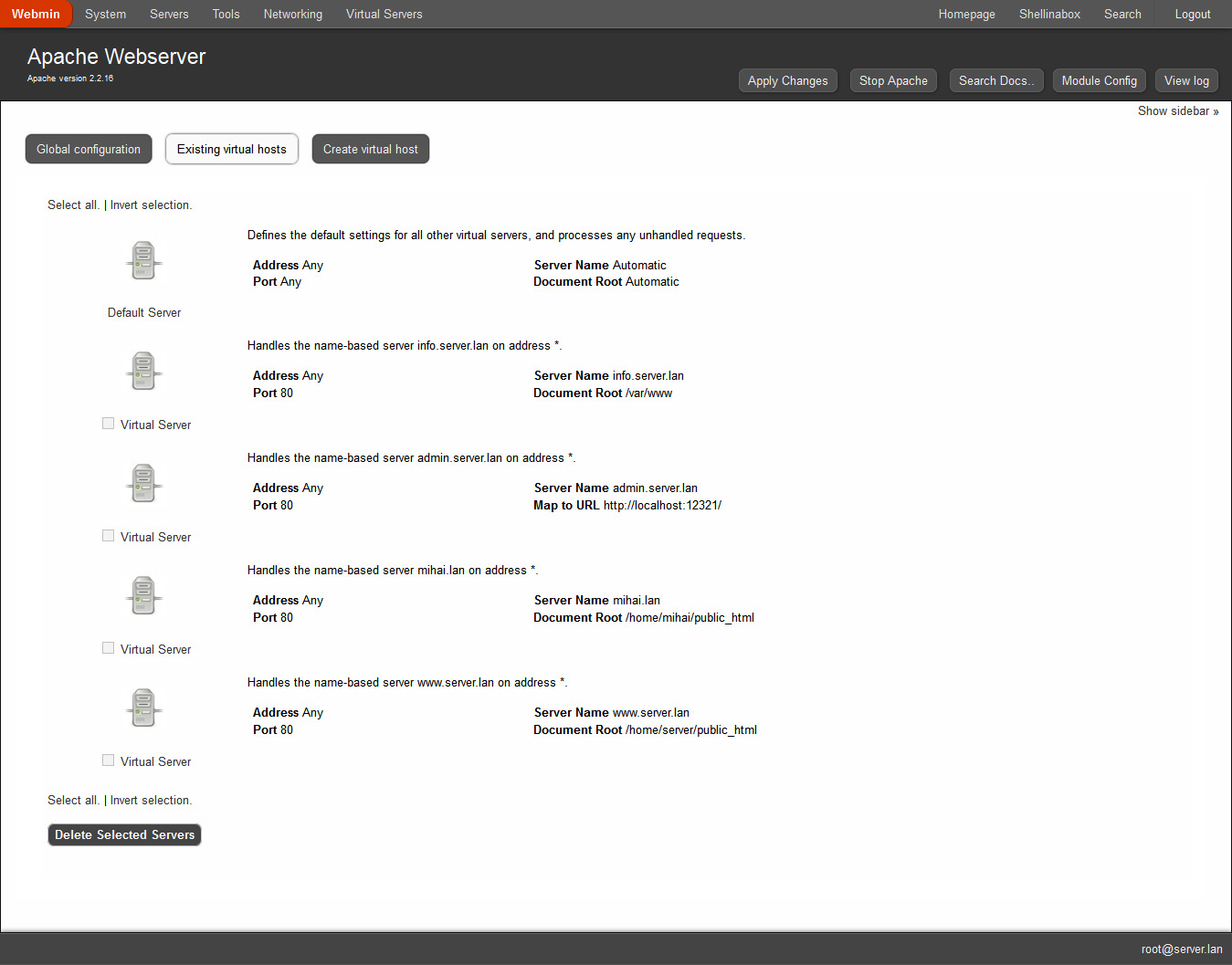
Task: Select the admin.server.lan virtual server checkbox
Action: point(109,536)
